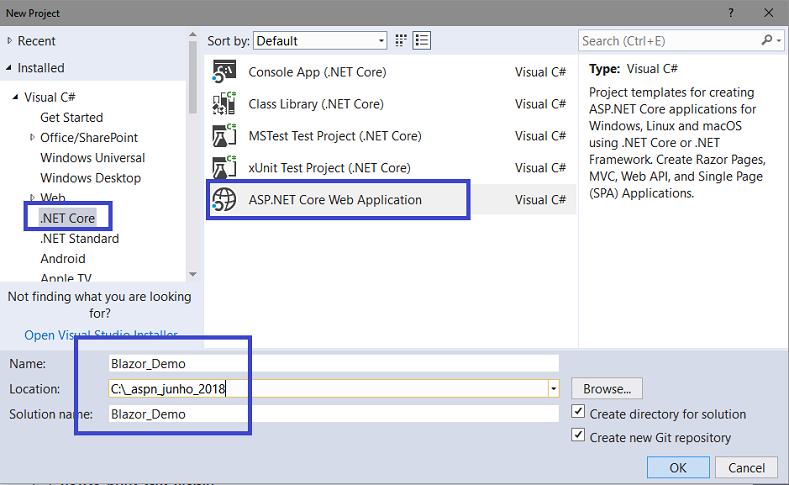Image resolution: width=789 pixels, height=485 pixels.
Task: Select Get Started tree item
Action: (71, 117)
